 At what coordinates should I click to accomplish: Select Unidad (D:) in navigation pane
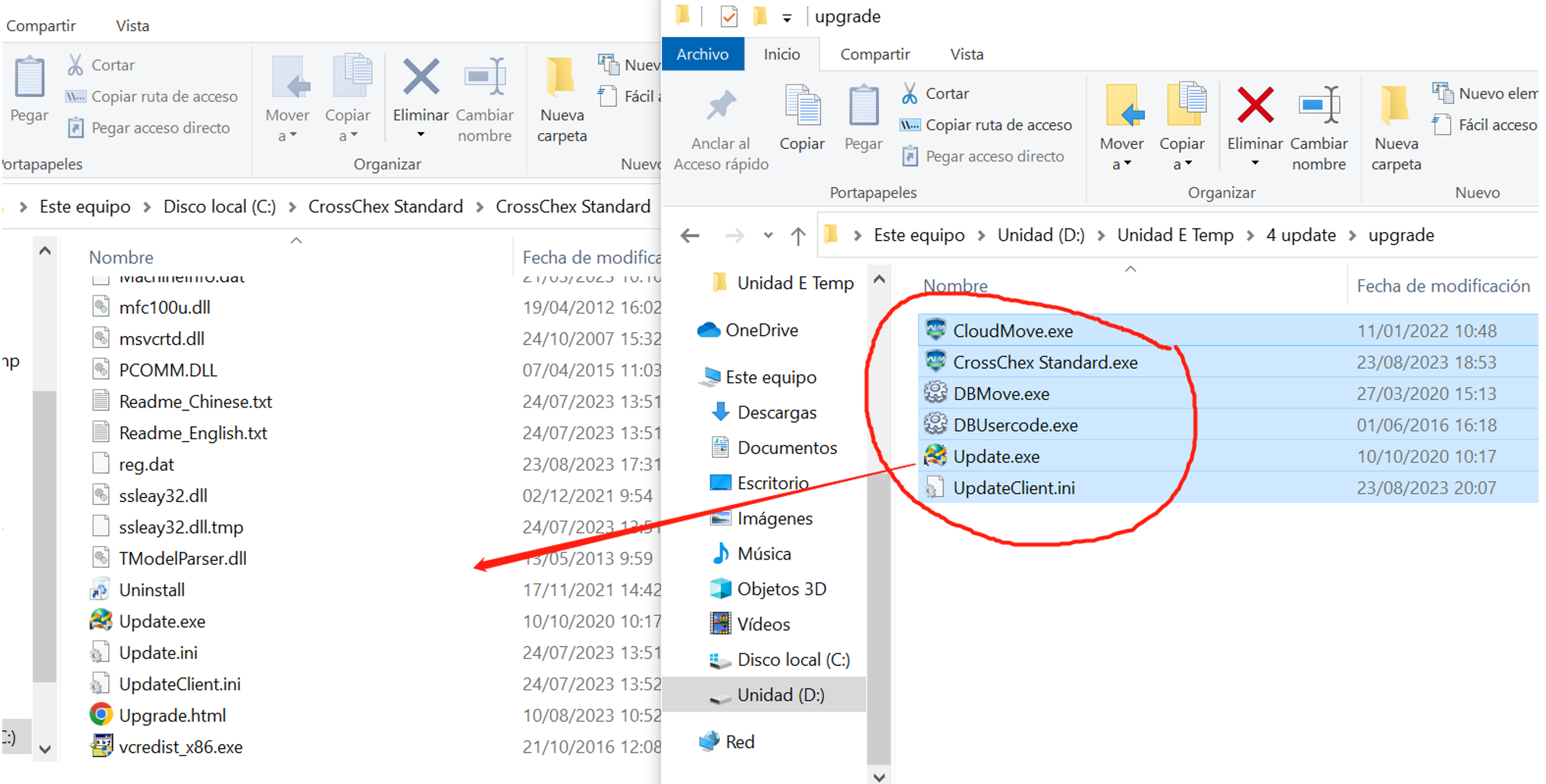coord(764,694)
